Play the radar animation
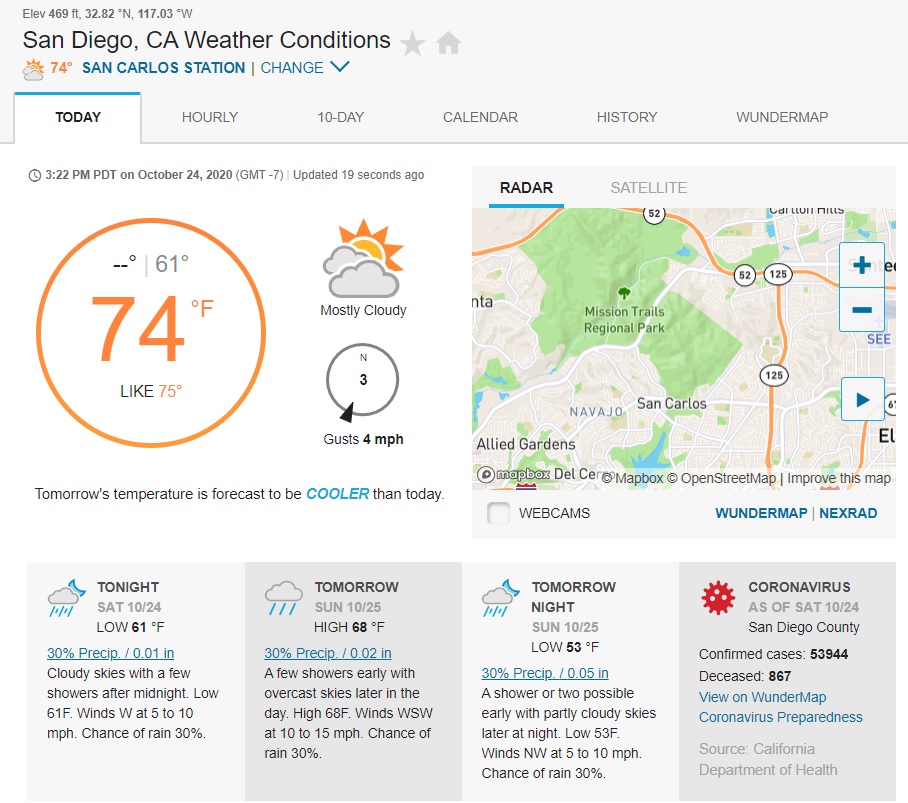The height and width of the screenshot is (803, 908). click(862, 399)
